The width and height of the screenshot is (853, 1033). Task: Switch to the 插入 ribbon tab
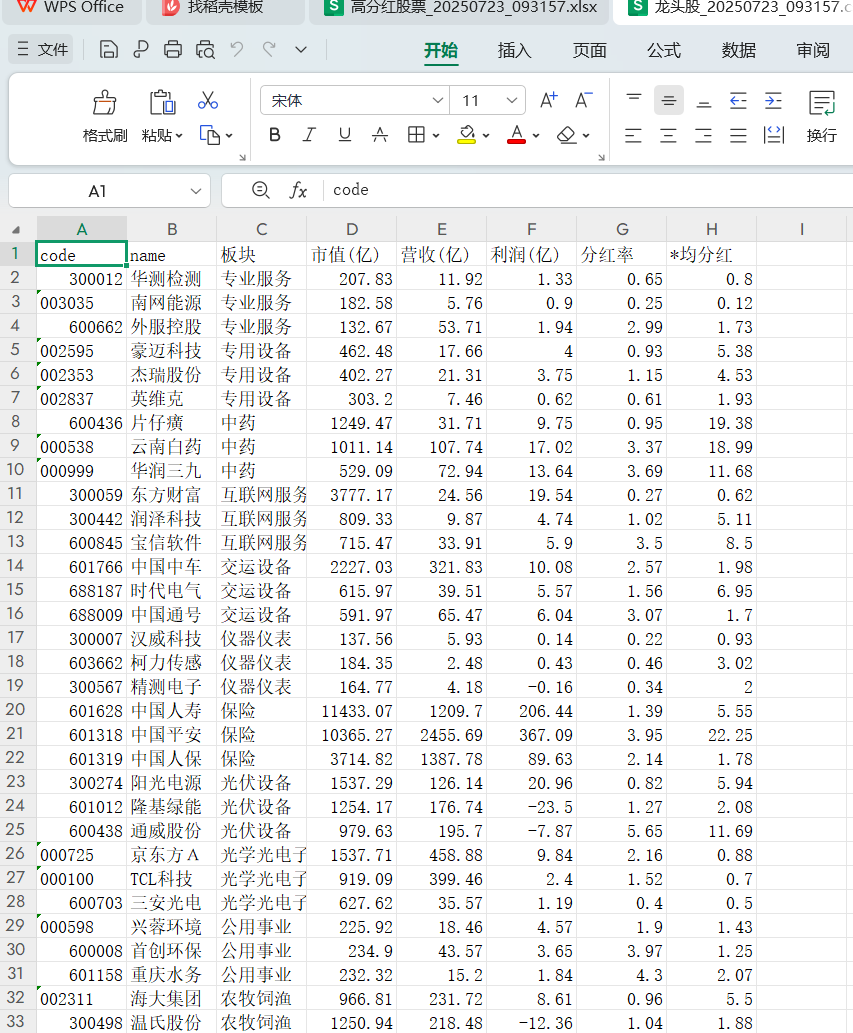514,50
